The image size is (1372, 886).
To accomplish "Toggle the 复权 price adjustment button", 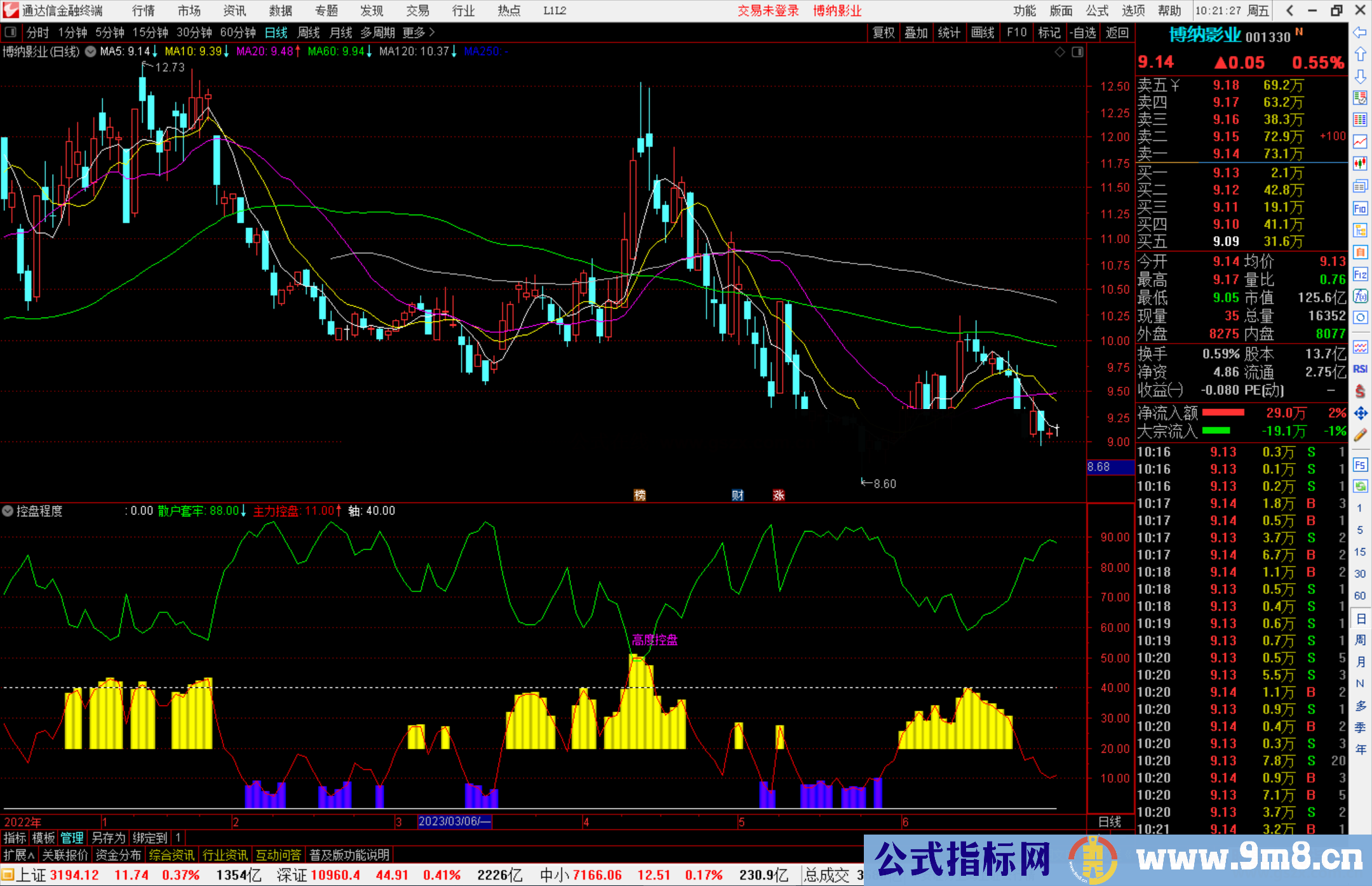I will tap(884, 32).
